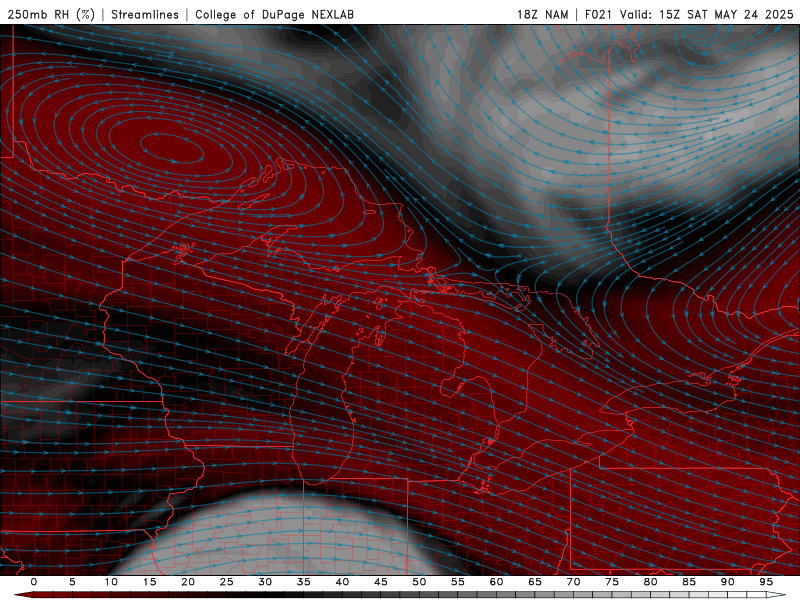The width and height of the screenshot is (800, 600).
Task: Click the '40' value on the RH scale
Action: (342, 582)
